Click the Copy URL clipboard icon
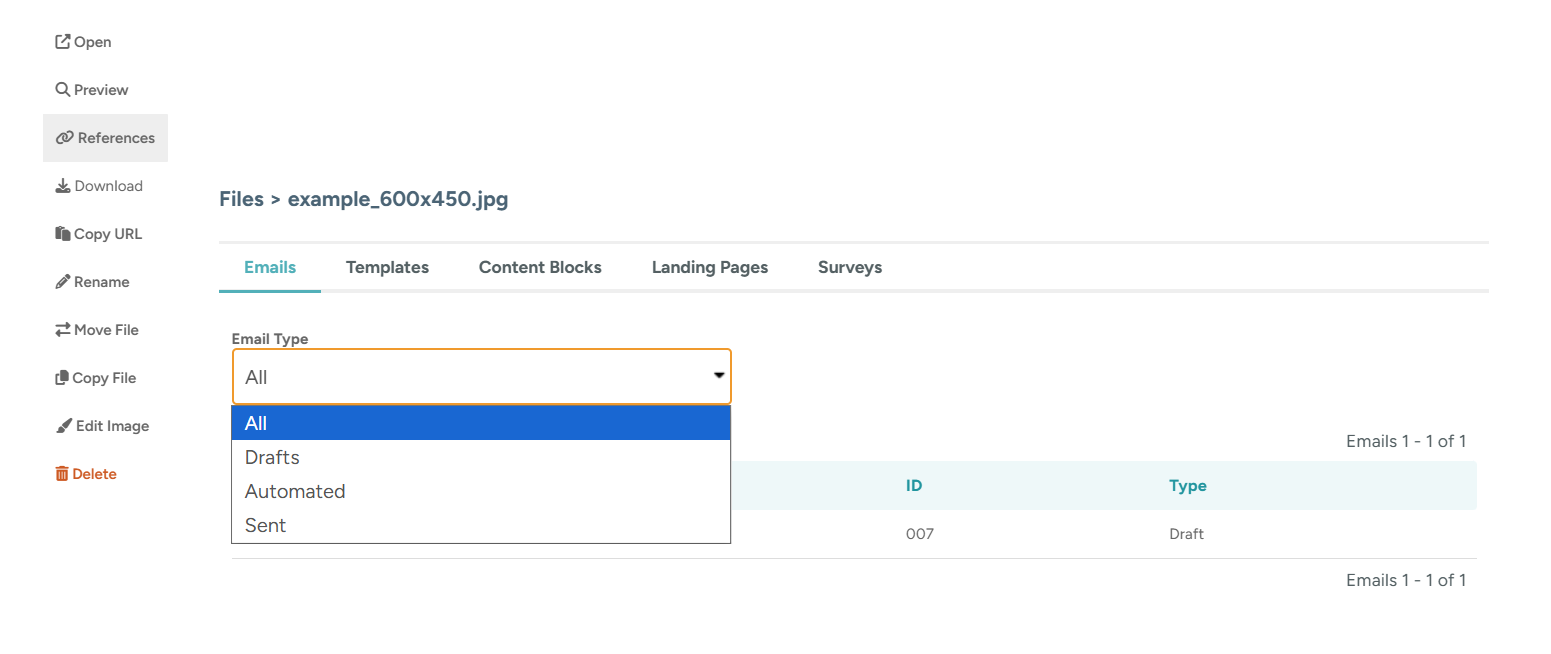 coord(63,234)
